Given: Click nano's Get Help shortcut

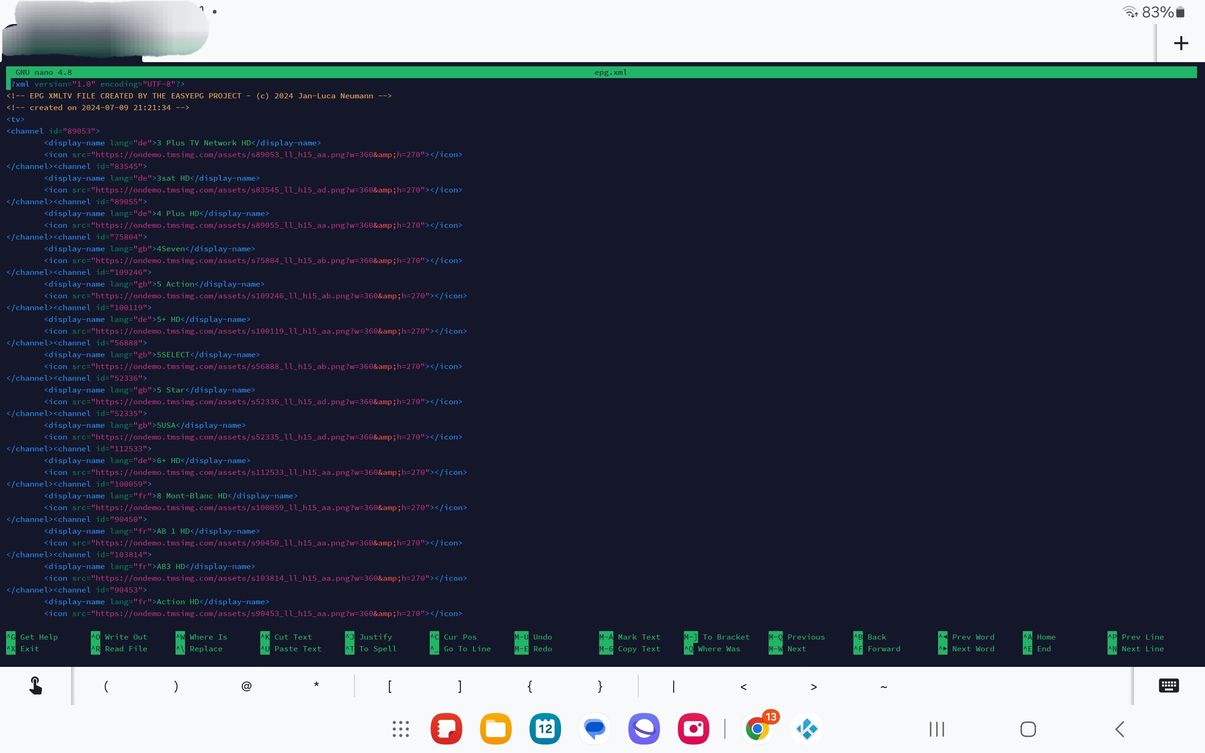Looking at the screenshot, I should click(x=32, y=637).
